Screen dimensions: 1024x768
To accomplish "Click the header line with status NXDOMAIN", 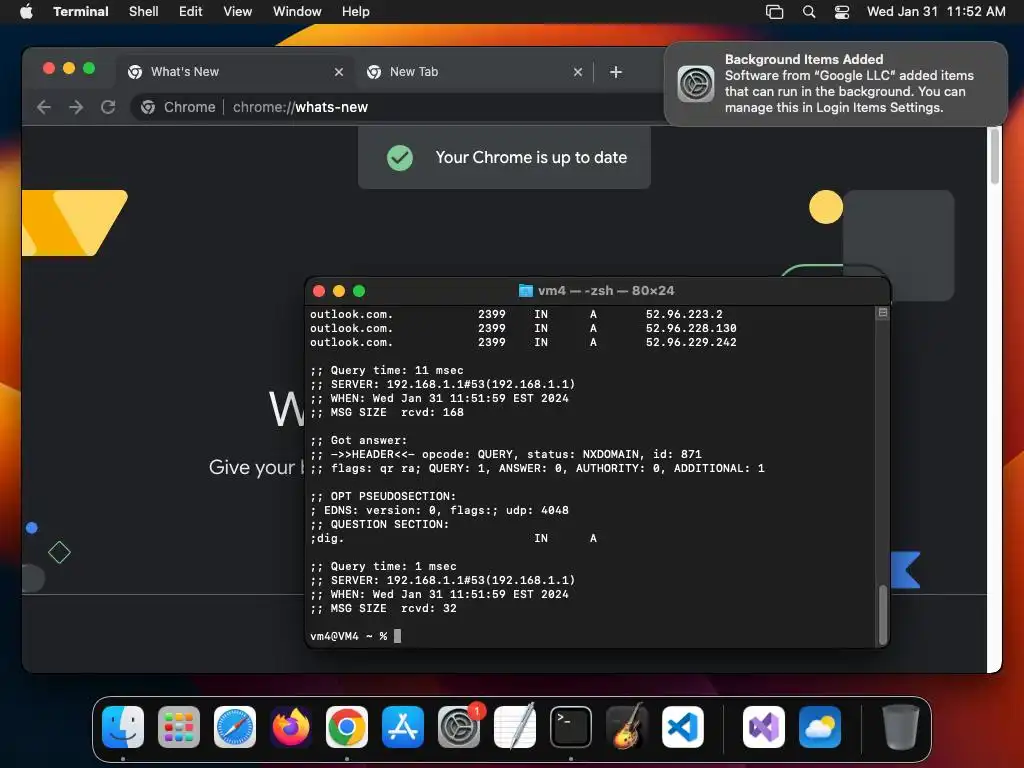I will coord(505,454).
